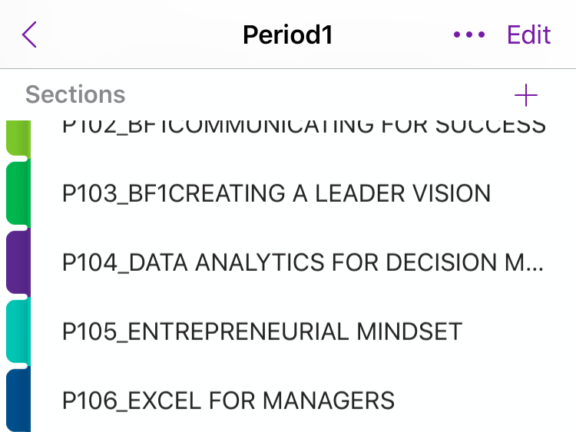Open P104_DATA ANALYTICS FOR DECISION section
Screen dimensions: 576x432
(303, 262)
